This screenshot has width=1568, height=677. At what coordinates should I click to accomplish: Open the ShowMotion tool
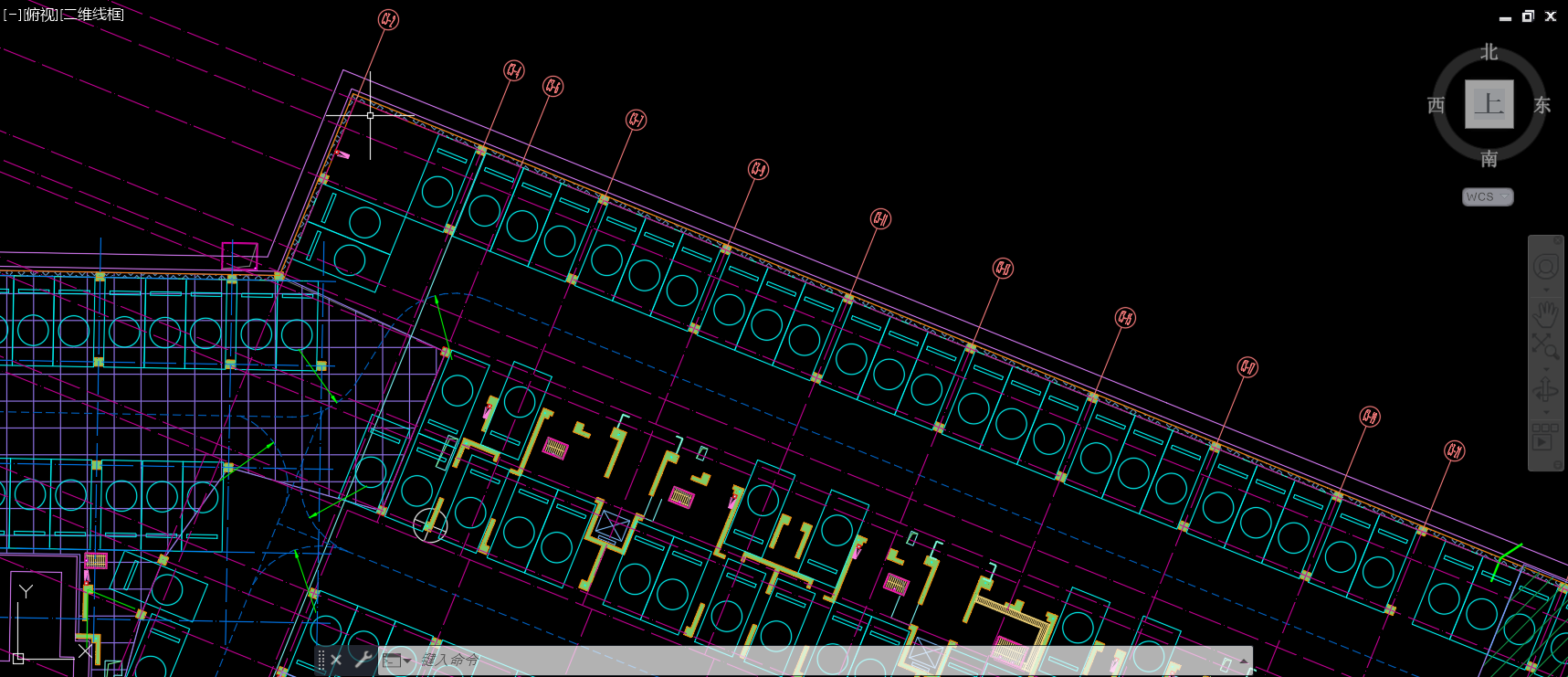(1545, 436)
